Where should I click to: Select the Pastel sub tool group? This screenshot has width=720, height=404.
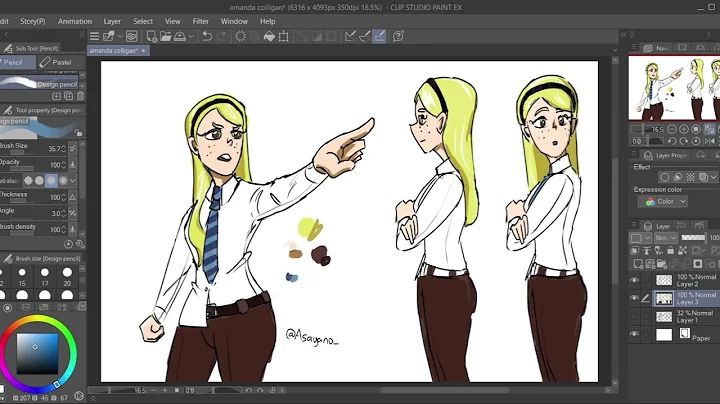tap(61, 62)
